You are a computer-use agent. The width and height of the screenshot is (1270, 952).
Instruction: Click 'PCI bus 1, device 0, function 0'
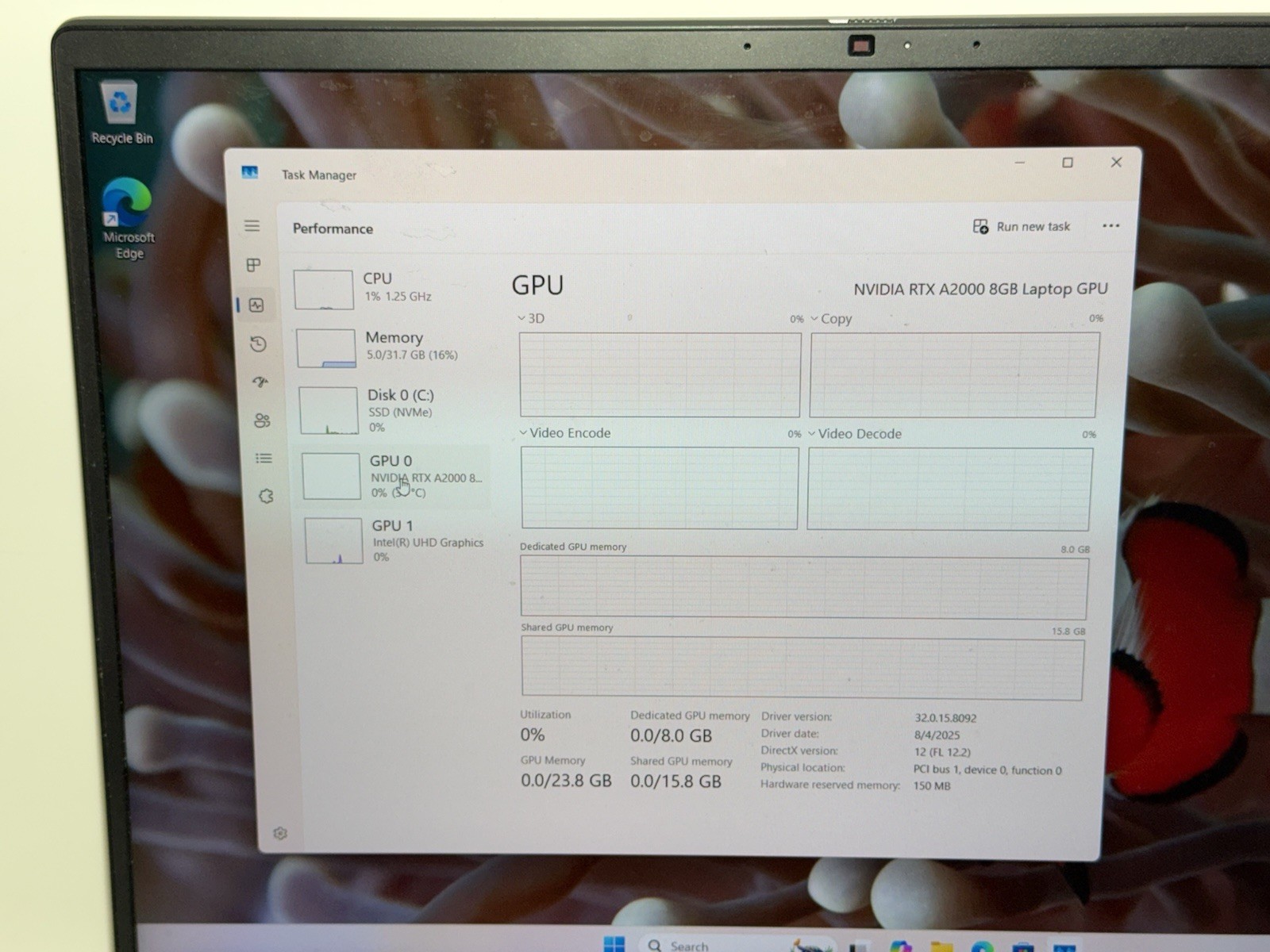pos(987,770)
